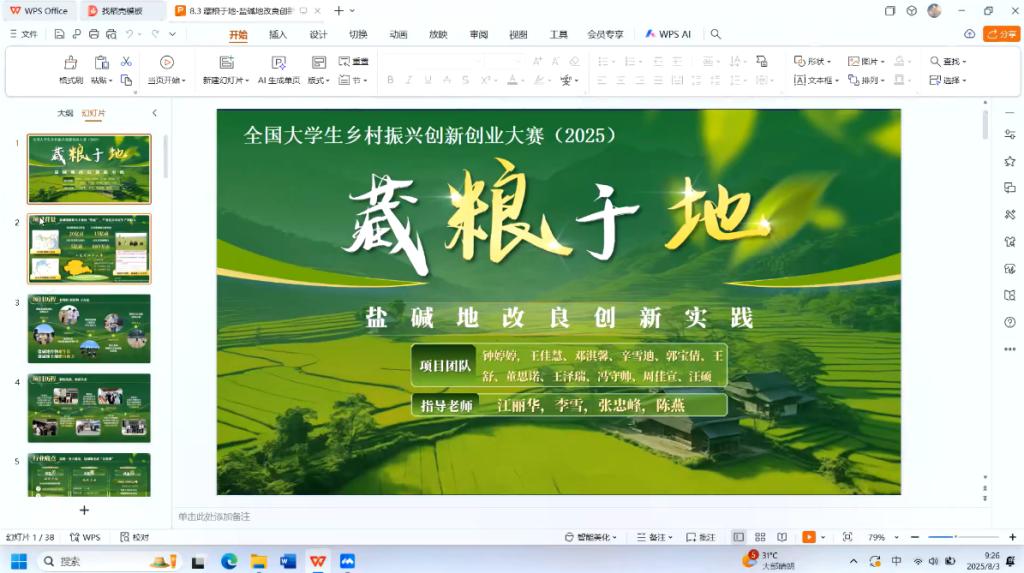The height and width of the screenshot is (573, 1024).
Task: Open the search magnifier next to WPS AI
Action: (715, 34)
